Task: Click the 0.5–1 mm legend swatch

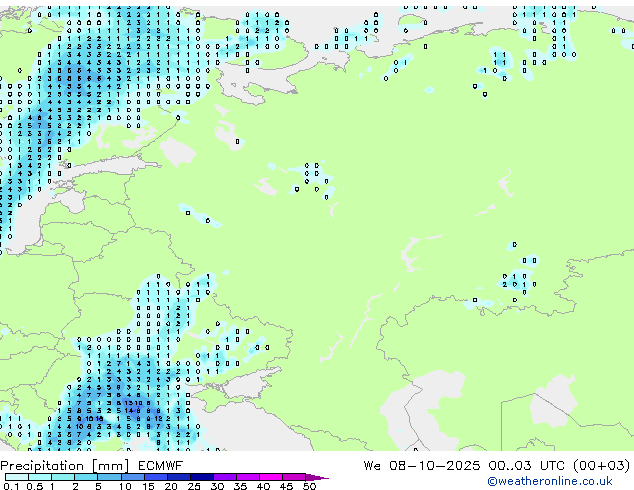Action: pos(40,477)
